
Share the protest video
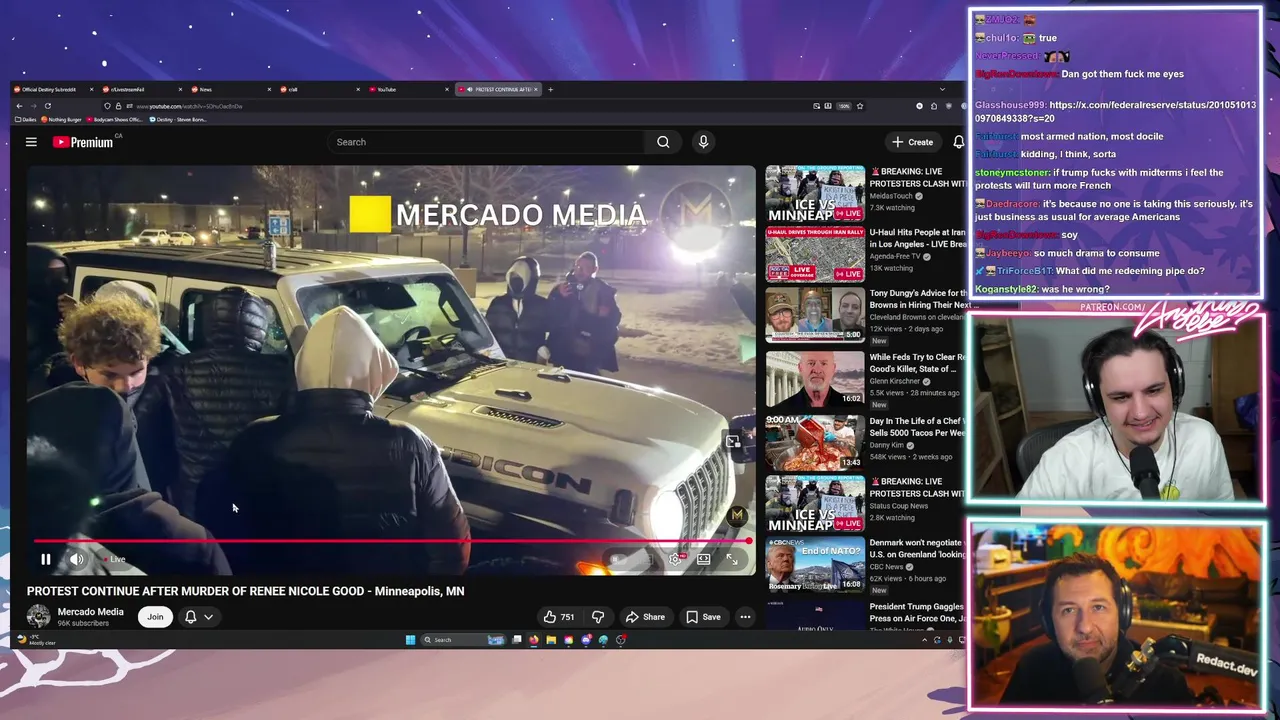tap(645, 617)
